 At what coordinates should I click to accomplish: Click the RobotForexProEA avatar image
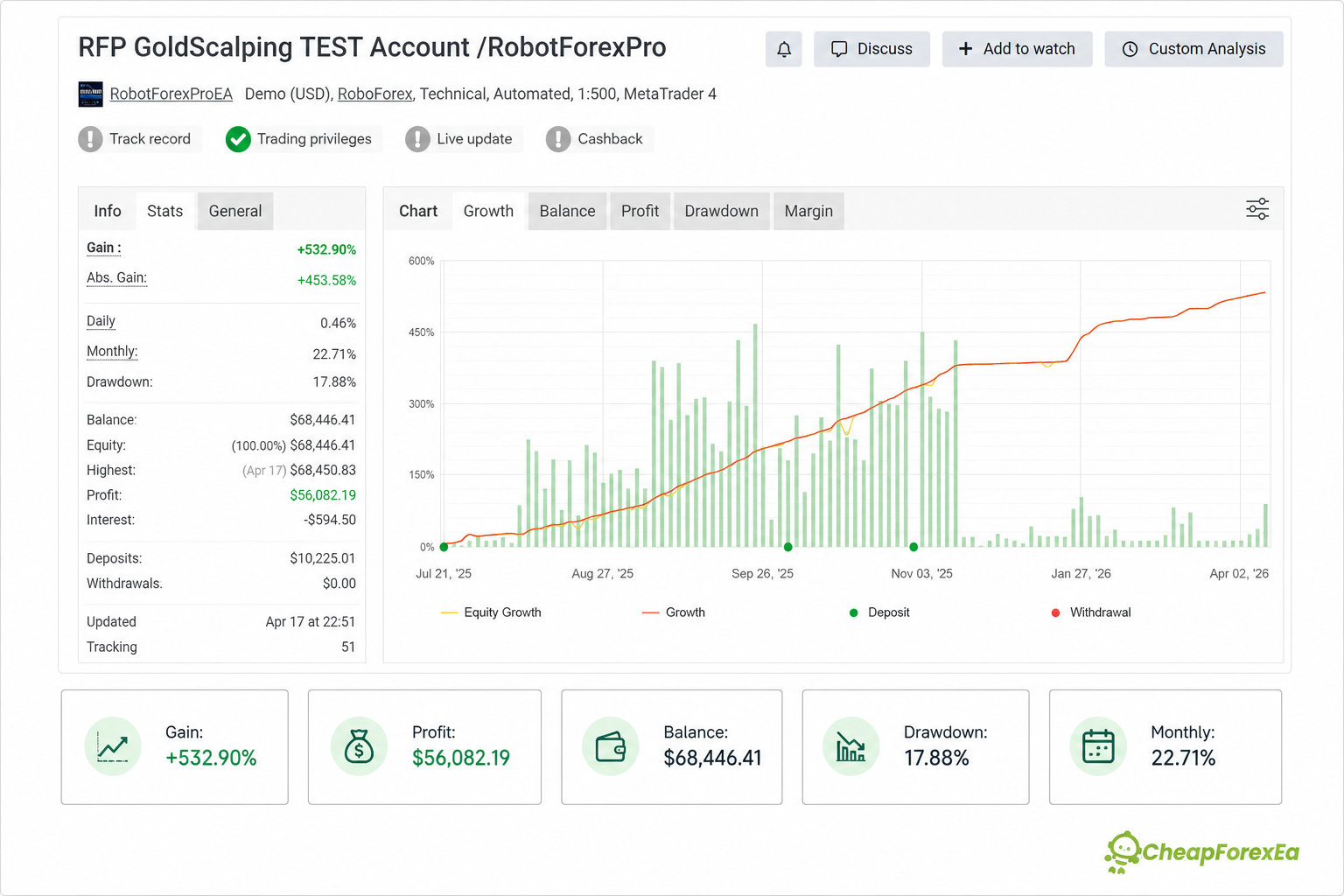91,94
